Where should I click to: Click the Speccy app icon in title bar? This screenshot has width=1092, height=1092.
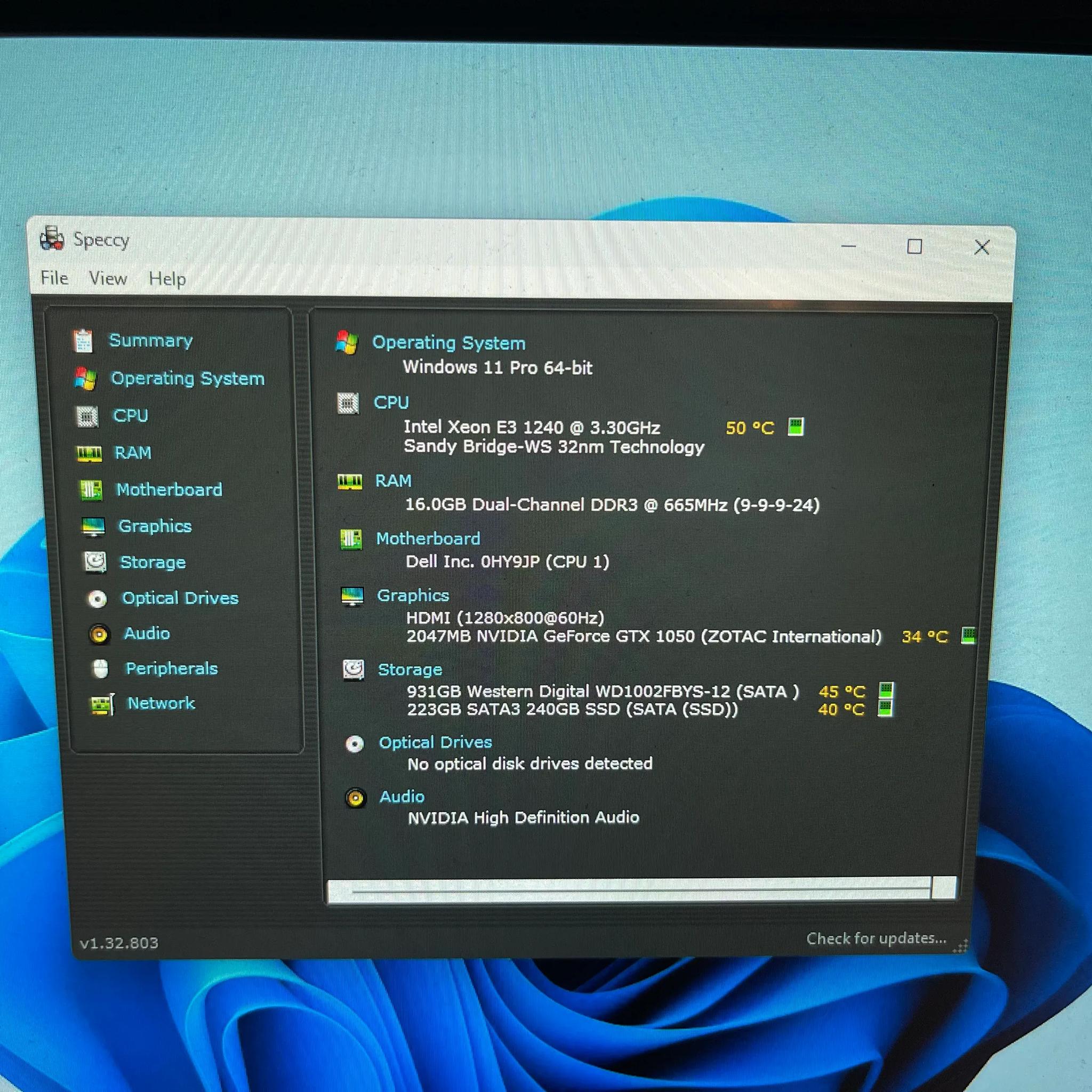52,238
